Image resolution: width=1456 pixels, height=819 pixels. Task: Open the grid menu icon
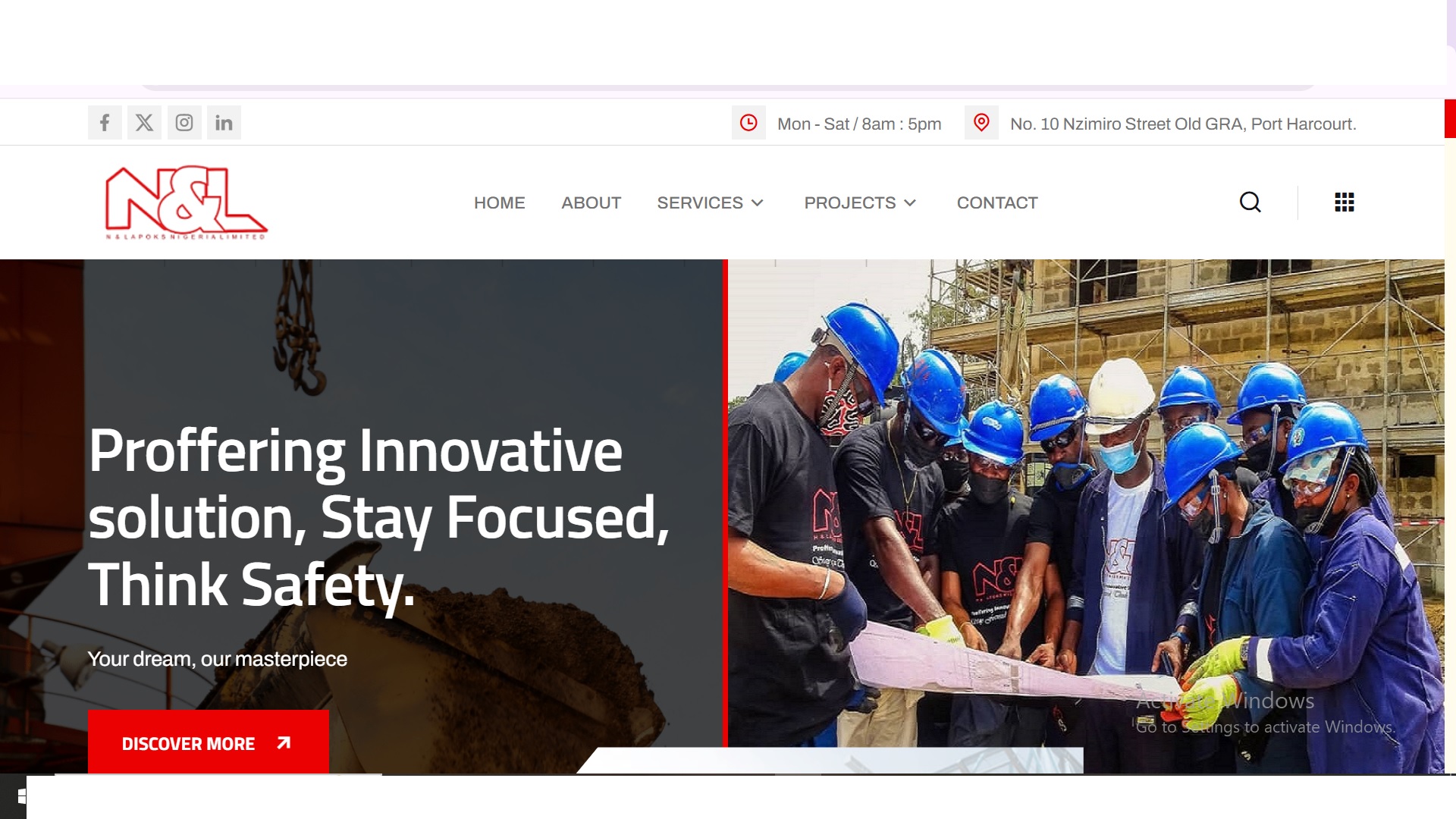(1345, 202)
